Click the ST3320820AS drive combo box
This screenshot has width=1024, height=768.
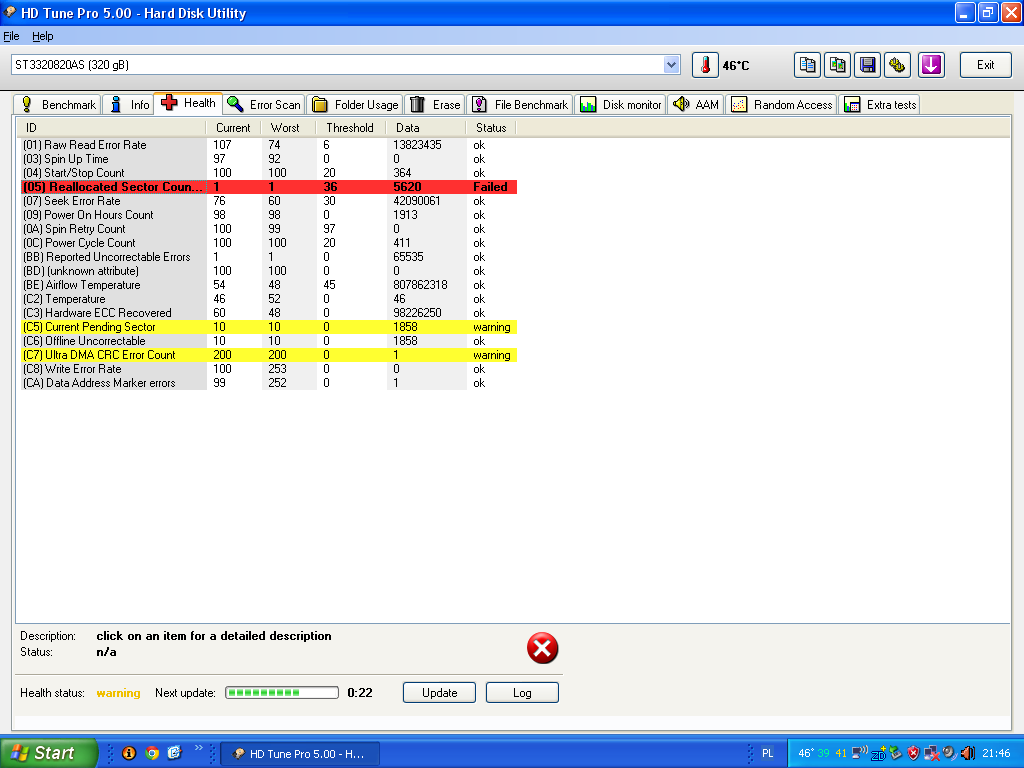point(345,65)
